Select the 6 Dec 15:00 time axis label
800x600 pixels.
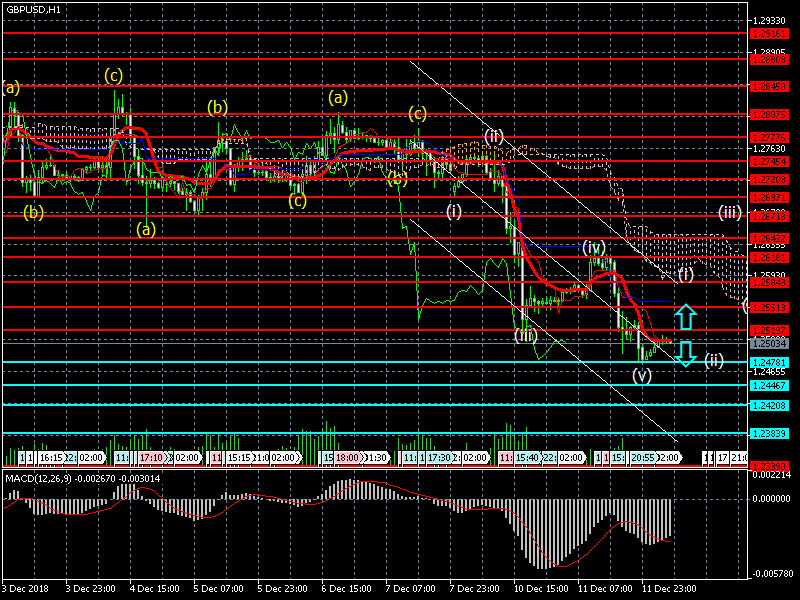[347, 588]
